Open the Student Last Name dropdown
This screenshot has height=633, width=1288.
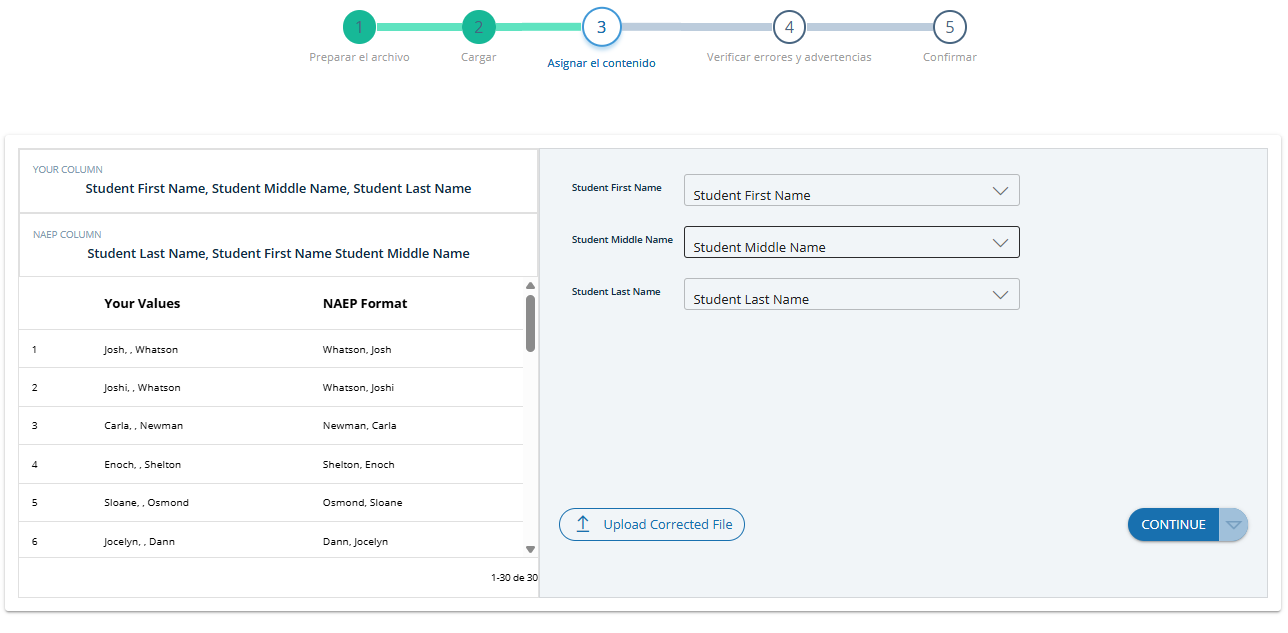tap(851, 295)
